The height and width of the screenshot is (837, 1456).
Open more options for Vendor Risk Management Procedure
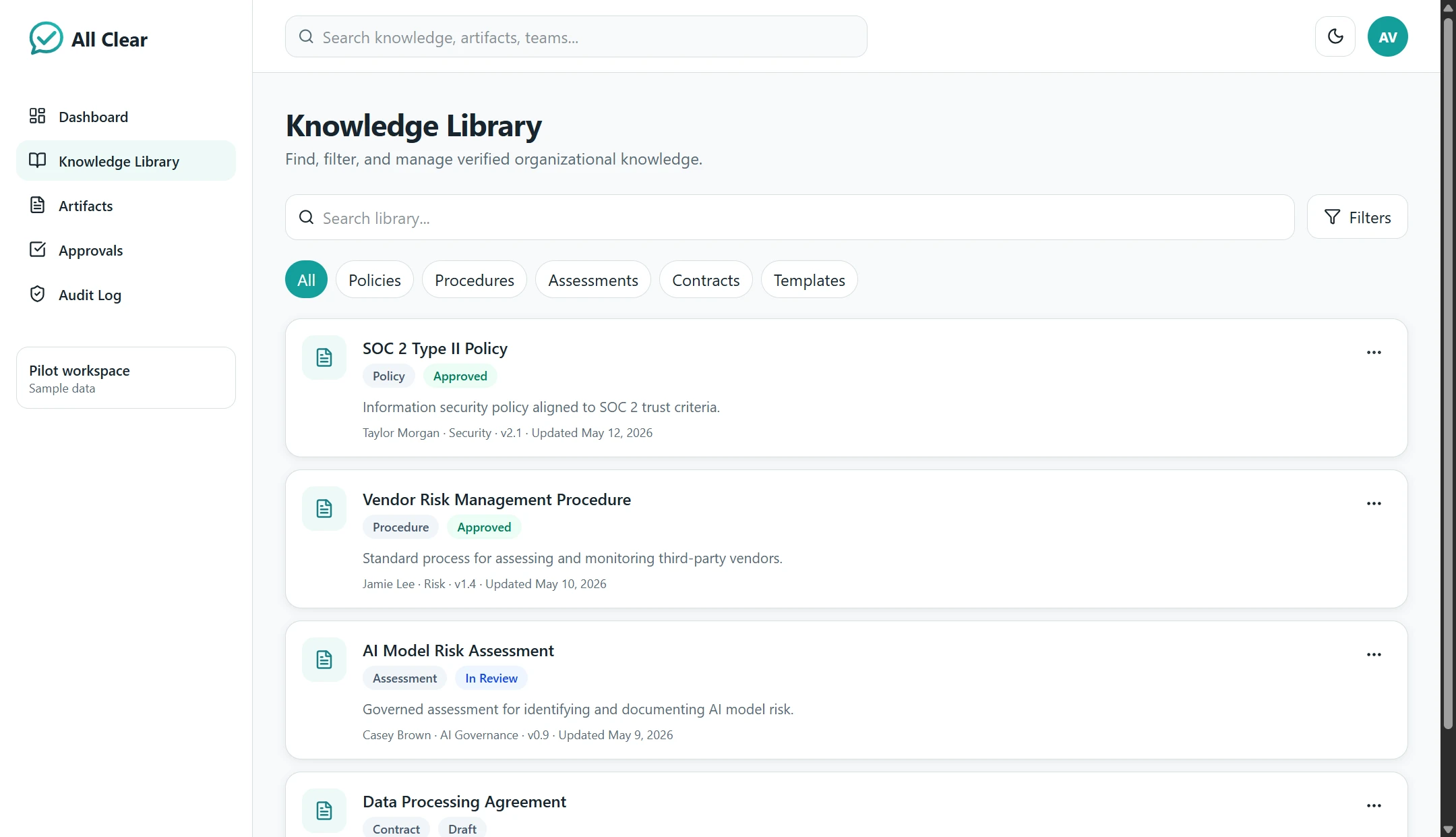[1374, 504]
